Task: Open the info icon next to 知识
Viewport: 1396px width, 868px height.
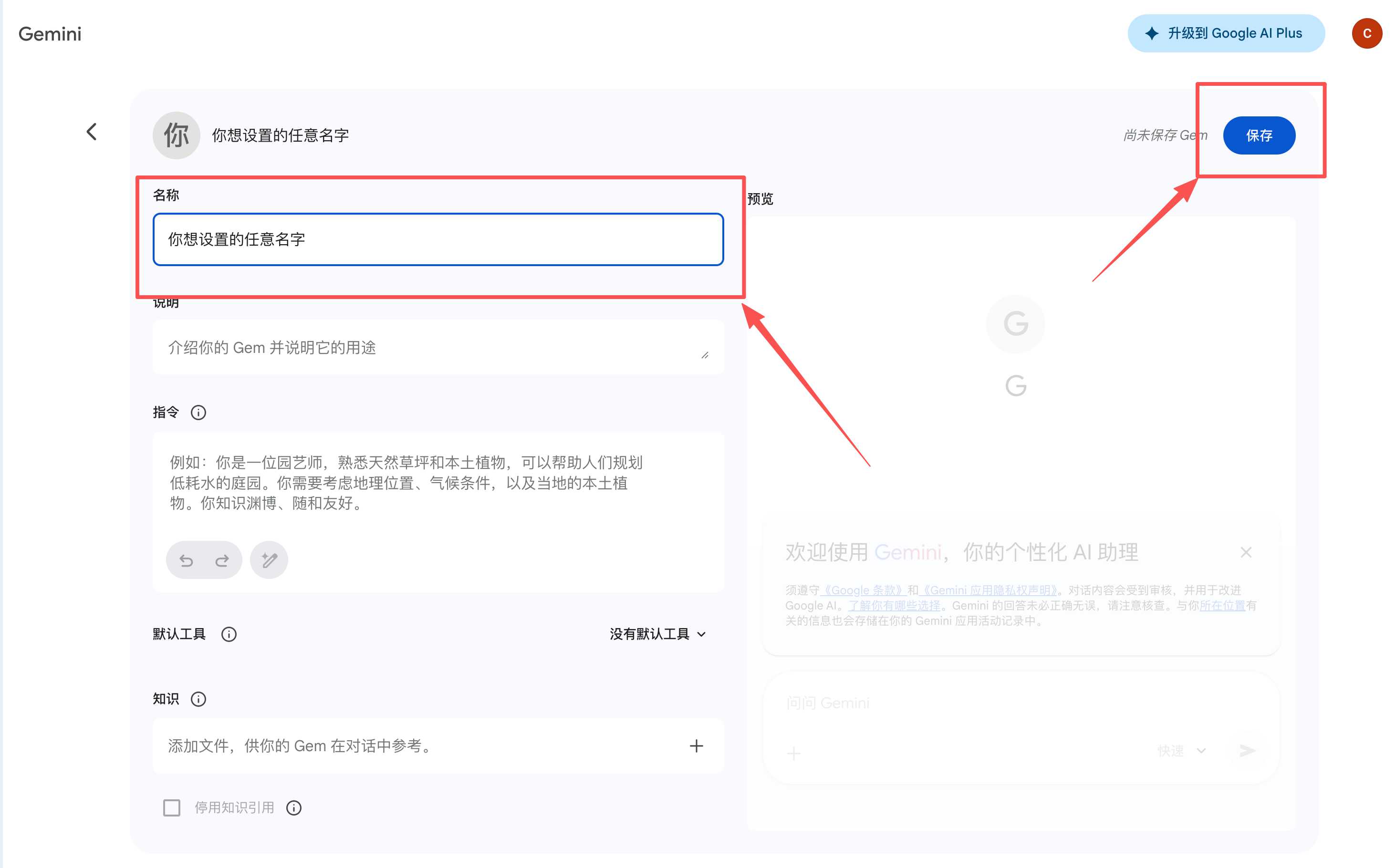Action: click(198, 699)
